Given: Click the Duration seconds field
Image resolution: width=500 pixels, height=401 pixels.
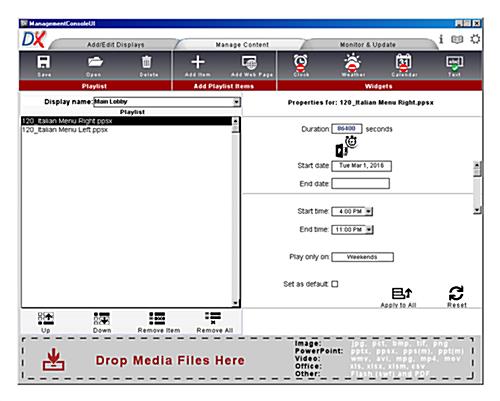Looking at the screenshot, I should point(347,129).
